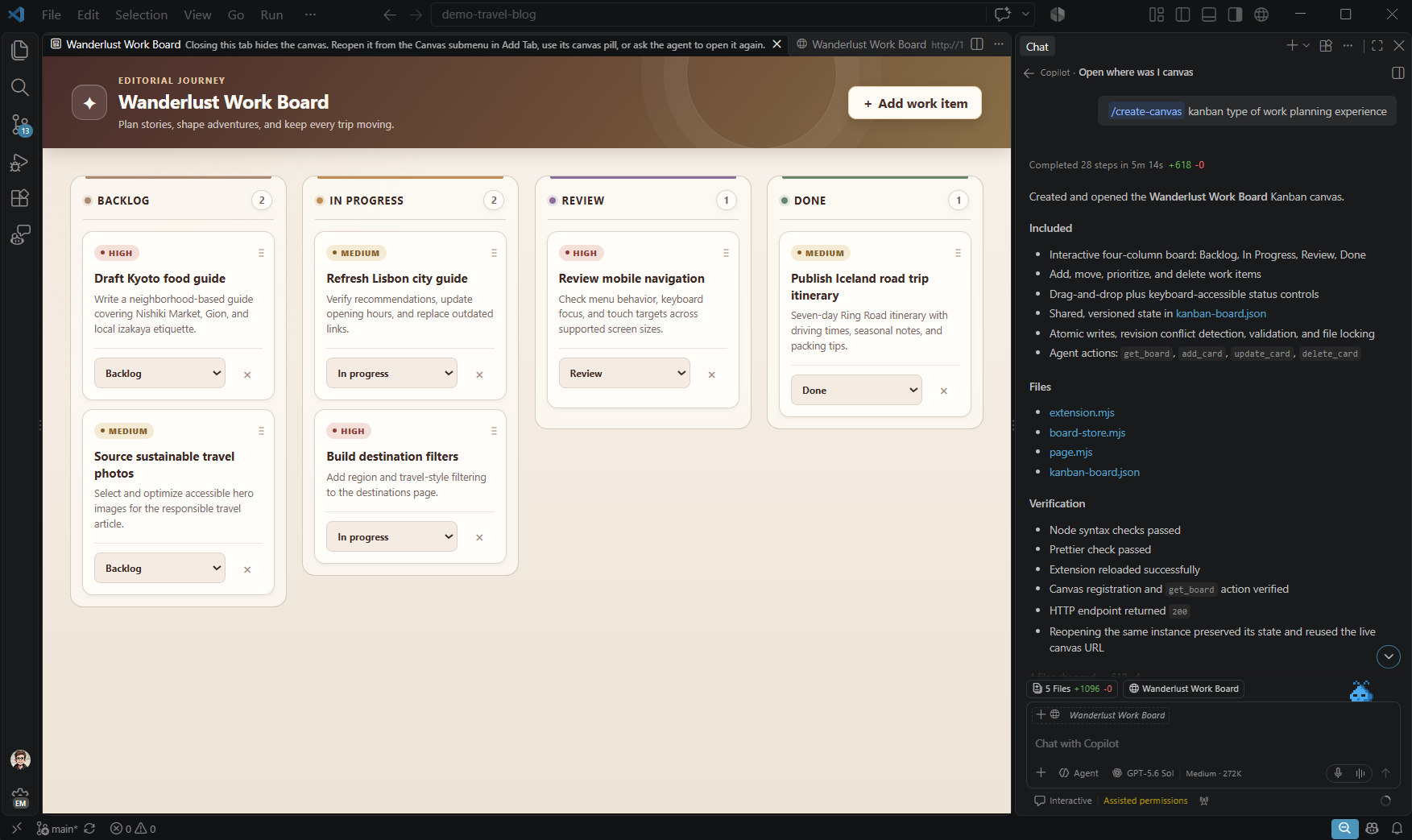The width and height of the screenshot is (1412, 840).
Task: Open the globe browser icon in title bar
Action: coord(1261,14)
